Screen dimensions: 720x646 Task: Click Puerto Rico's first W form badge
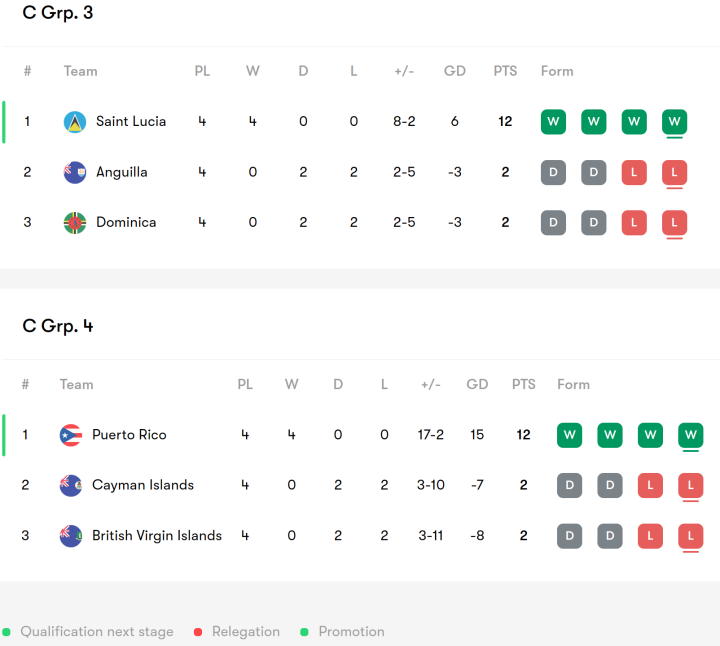[569, 435]
